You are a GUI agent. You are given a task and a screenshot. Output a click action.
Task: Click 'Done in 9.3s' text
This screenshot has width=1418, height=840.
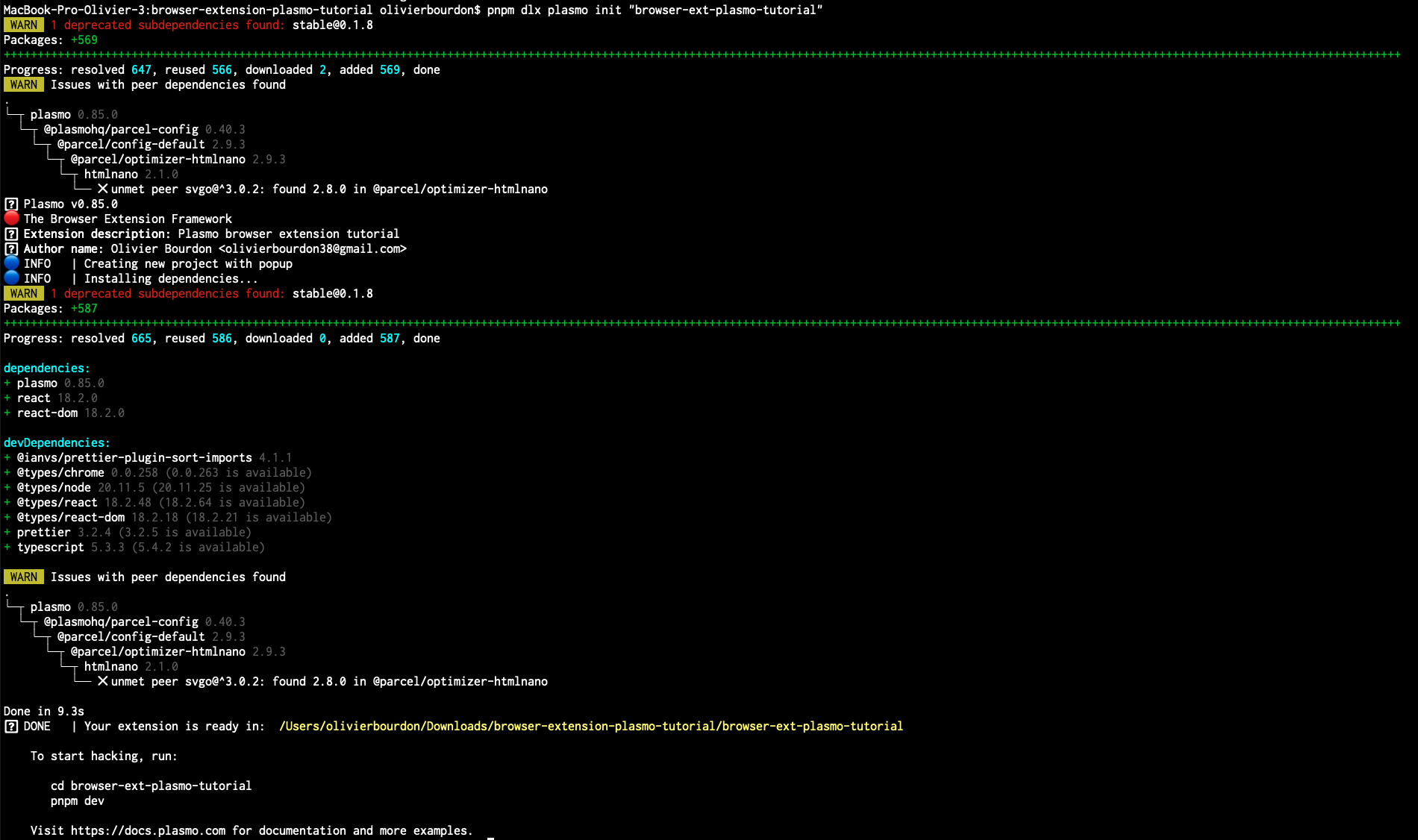44,711
